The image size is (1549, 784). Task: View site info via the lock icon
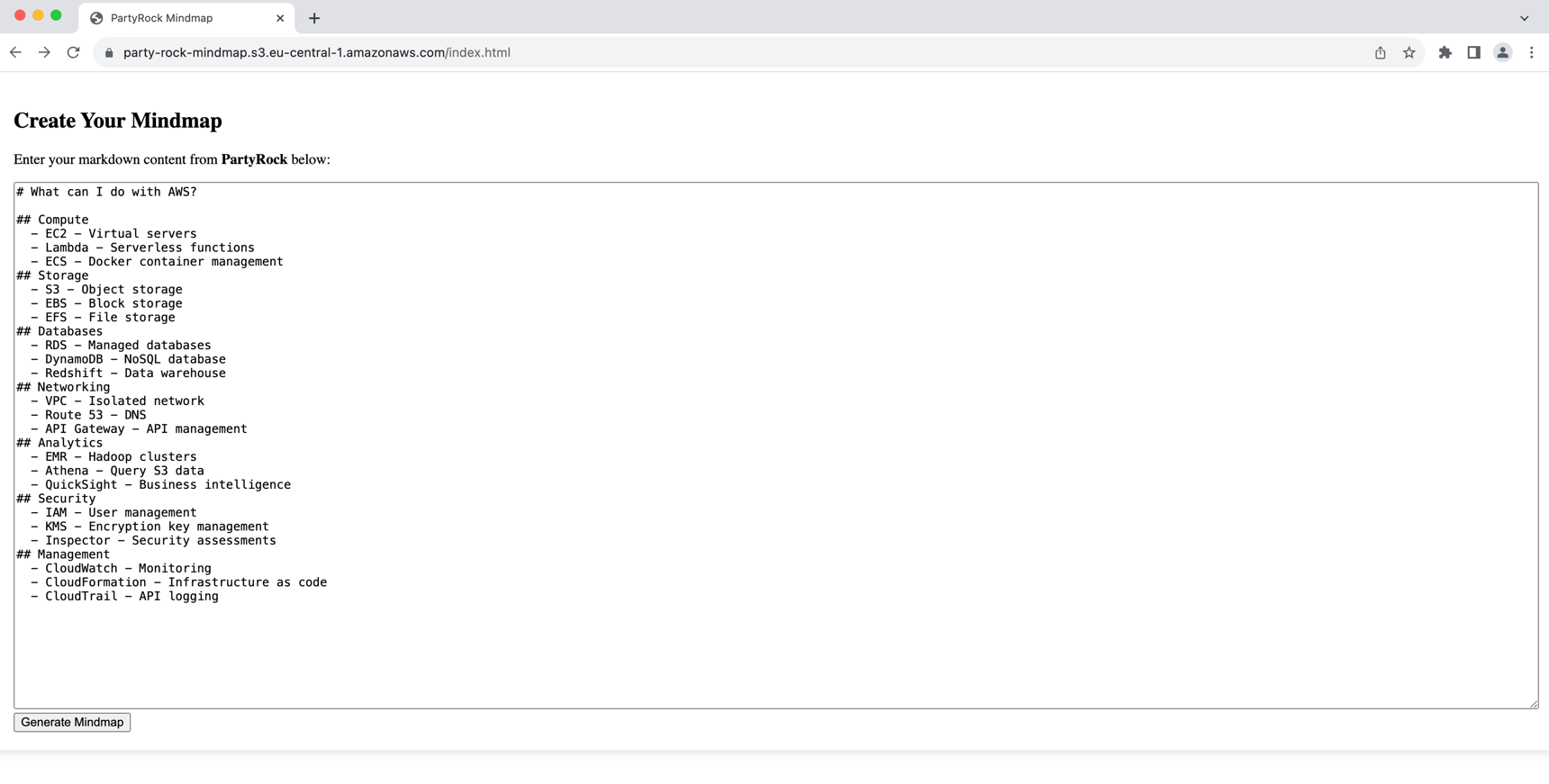109,53
